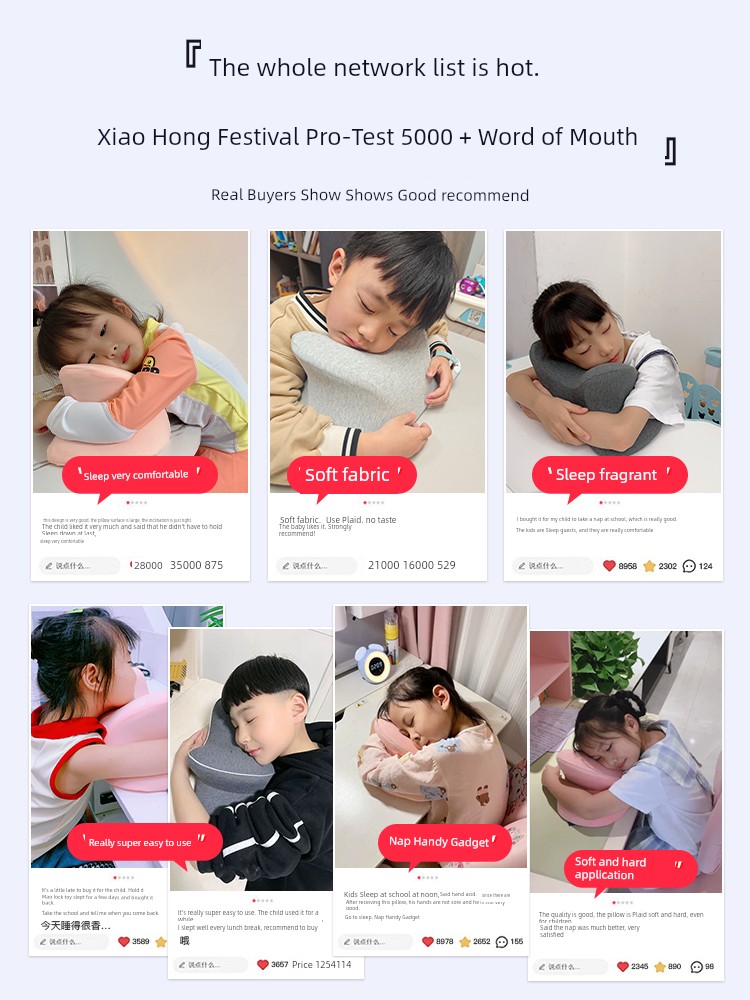Open photo of boy in black hoodie sleeping
The width and height of the screenshot is (750, 1000).
click(251, 759)
